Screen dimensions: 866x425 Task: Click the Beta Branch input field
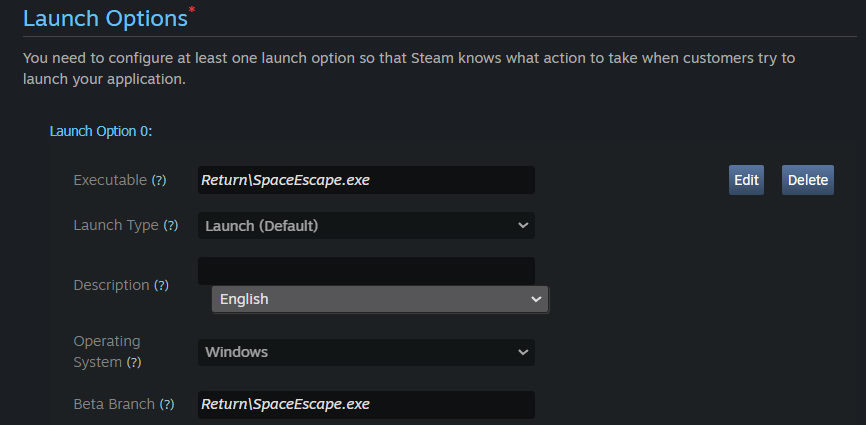[366, 405]
